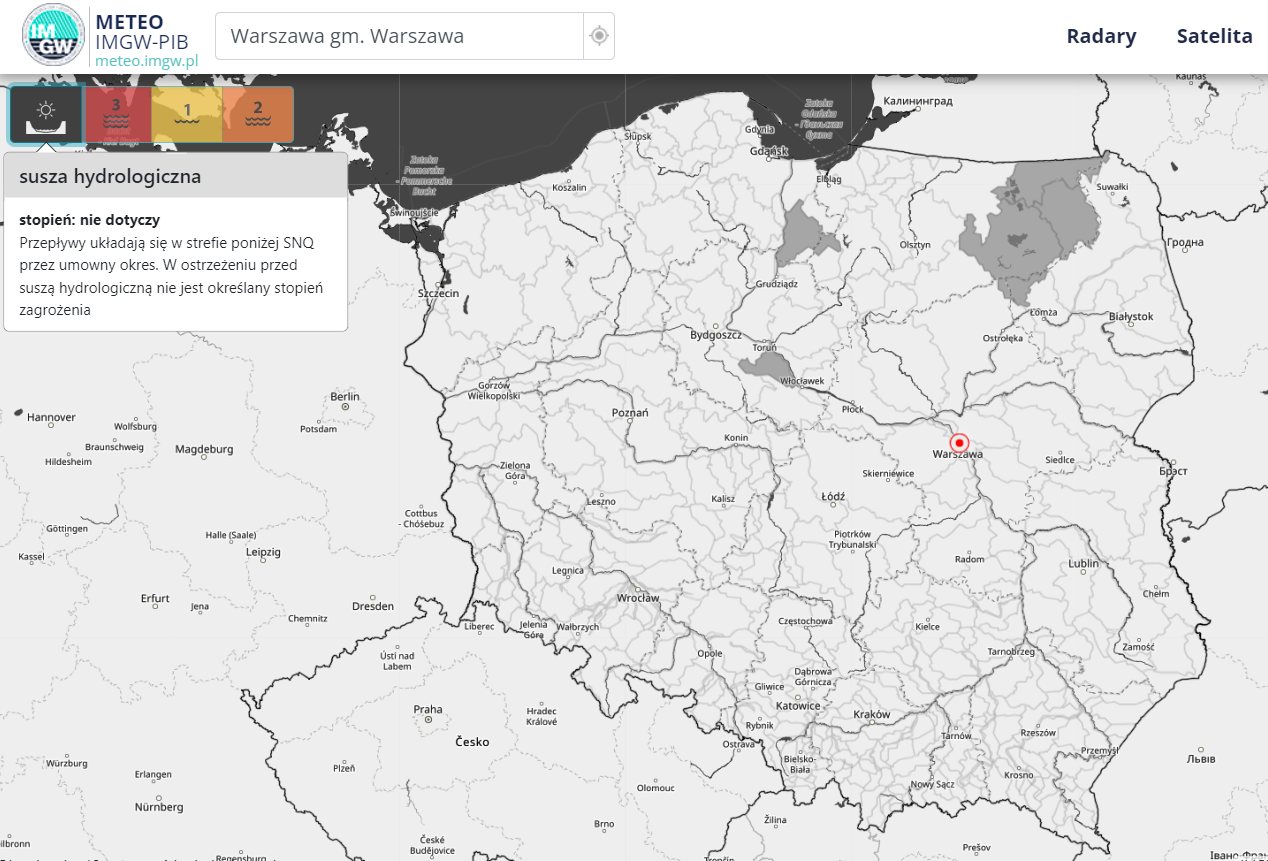The image size is (1268, 861).
Task: Select the red level 3 flood warning
Action: coord(117,114)
